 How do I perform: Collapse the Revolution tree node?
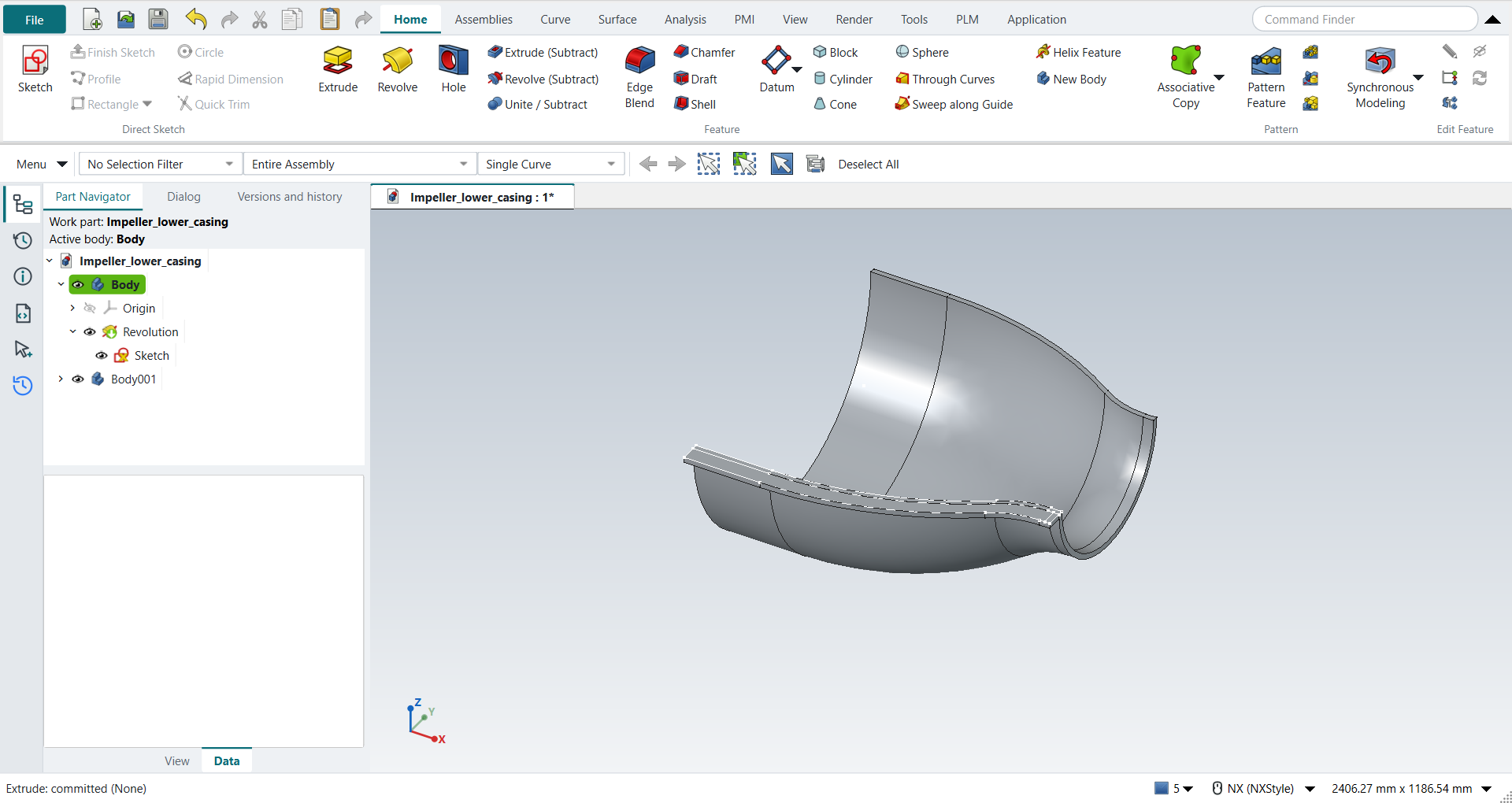click(x=72, y=331)
